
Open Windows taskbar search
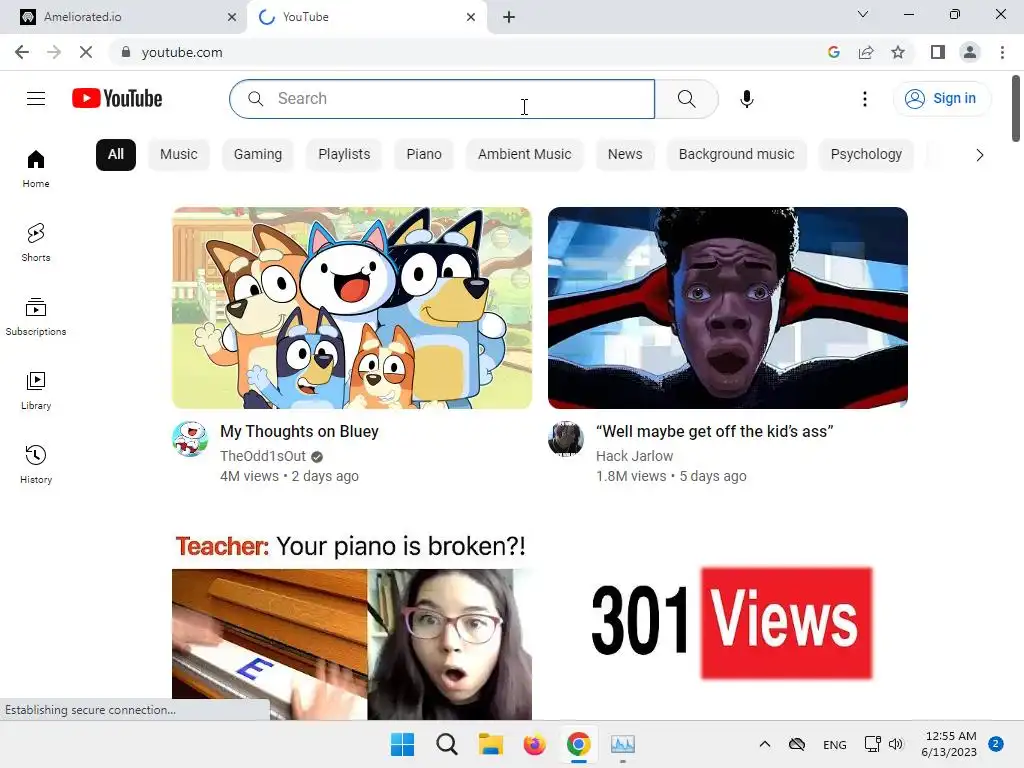coord(447,744)
